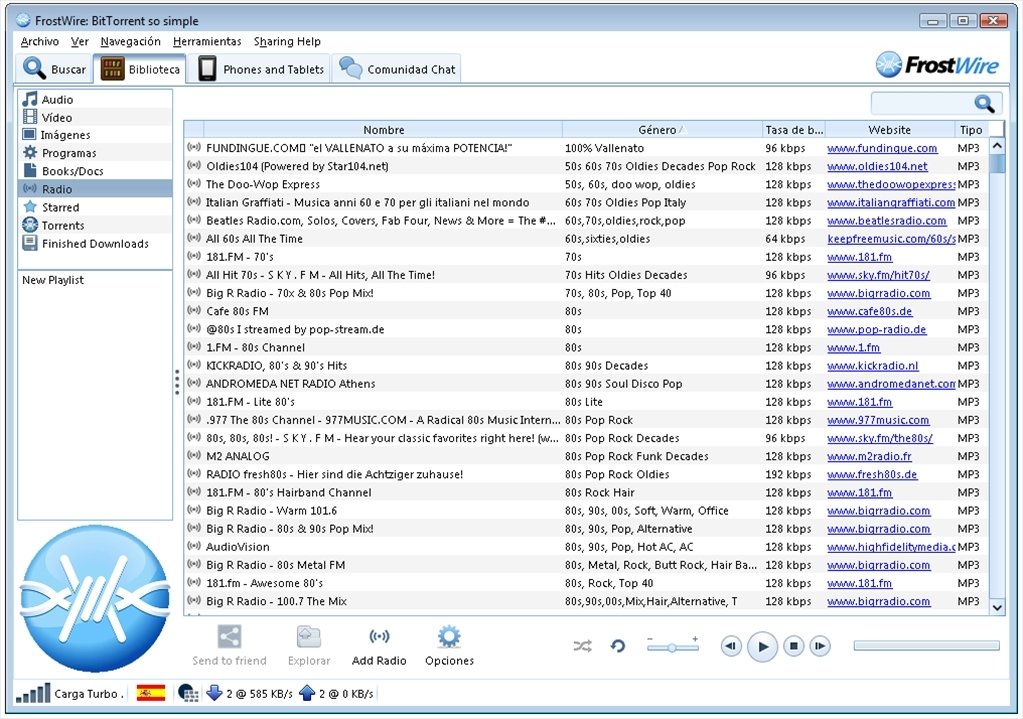Open the Phones and Tablets tab
Image resolution: width=1023 pixels, height=719 pixels.
[261, 69]
